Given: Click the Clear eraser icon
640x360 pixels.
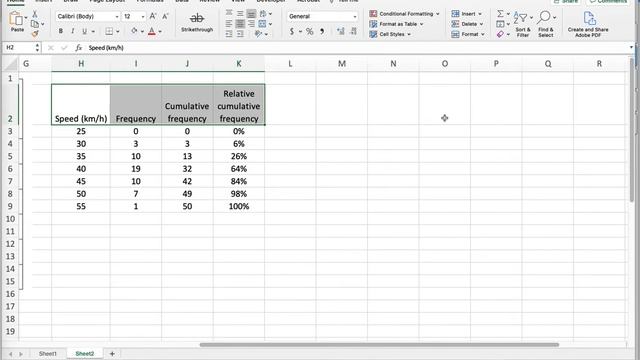Looking at the screenshot, I should click(500, 34).
